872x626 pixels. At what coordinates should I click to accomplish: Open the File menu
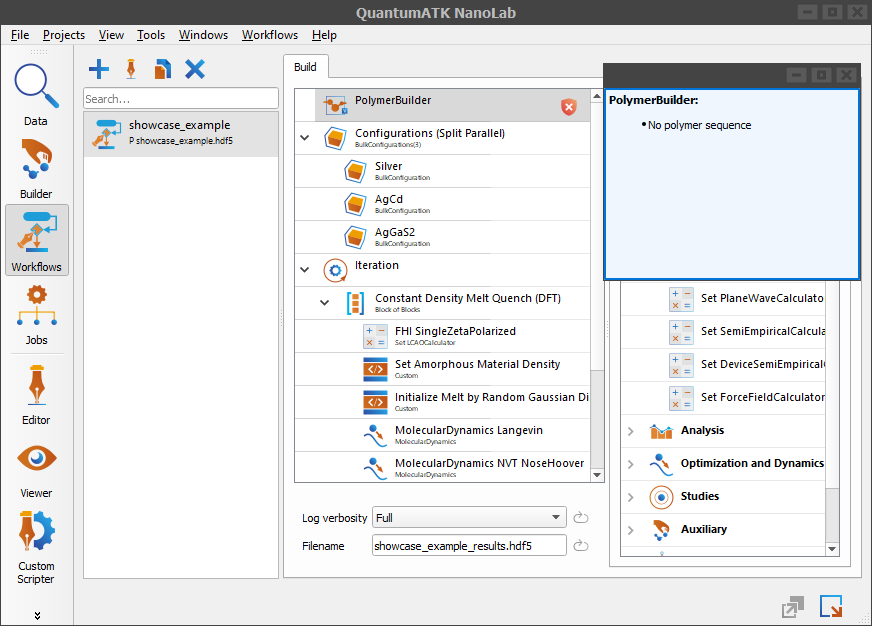[x=20, y=35]
